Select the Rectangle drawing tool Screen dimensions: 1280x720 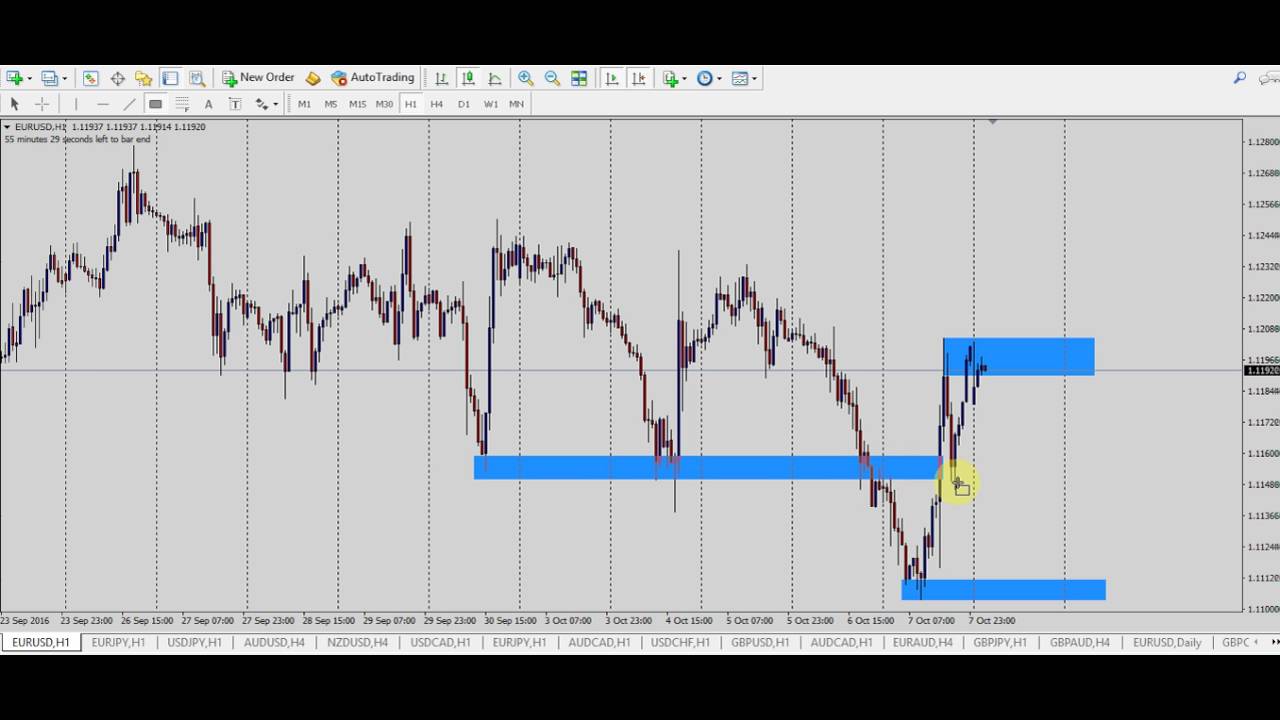pos(155,104)
